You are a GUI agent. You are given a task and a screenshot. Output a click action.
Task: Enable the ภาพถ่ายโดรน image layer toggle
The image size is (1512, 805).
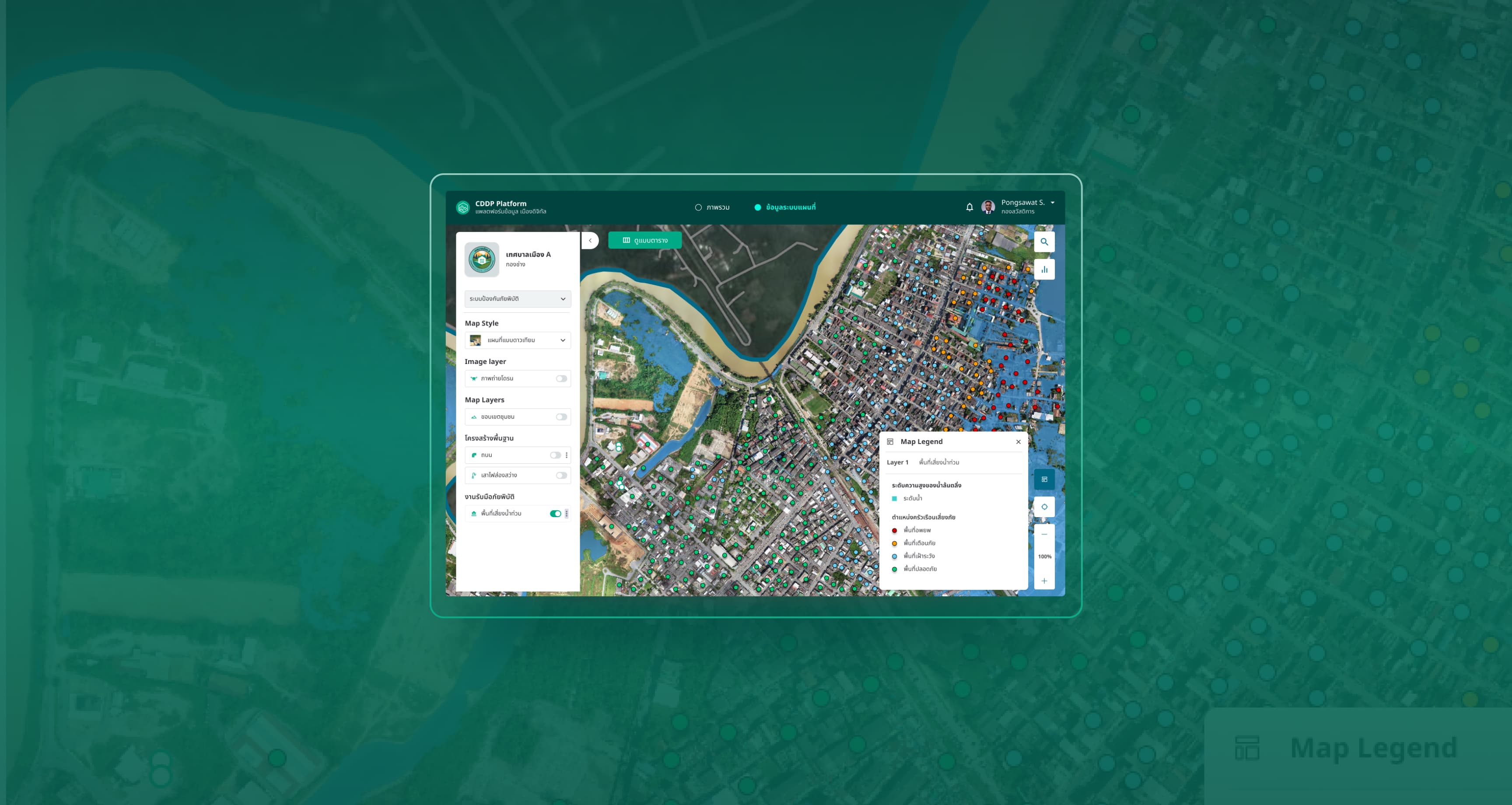pyautogui.click(x=562, y=379)
